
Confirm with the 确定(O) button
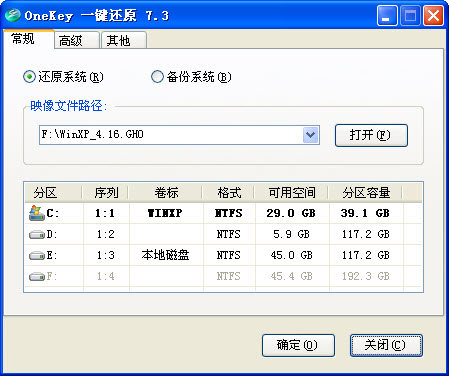pos(298,345)
